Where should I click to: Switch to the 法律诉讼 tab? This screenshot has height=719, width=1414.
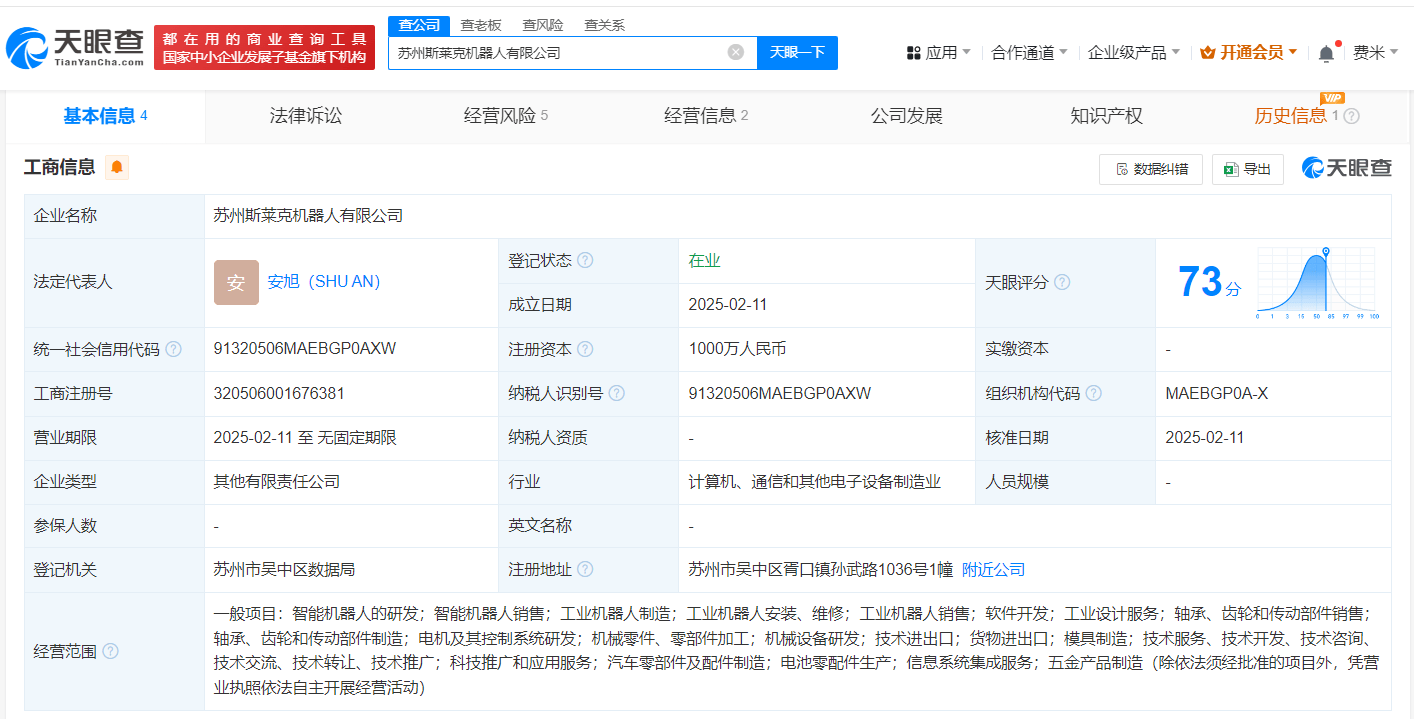tap(306, 116)
